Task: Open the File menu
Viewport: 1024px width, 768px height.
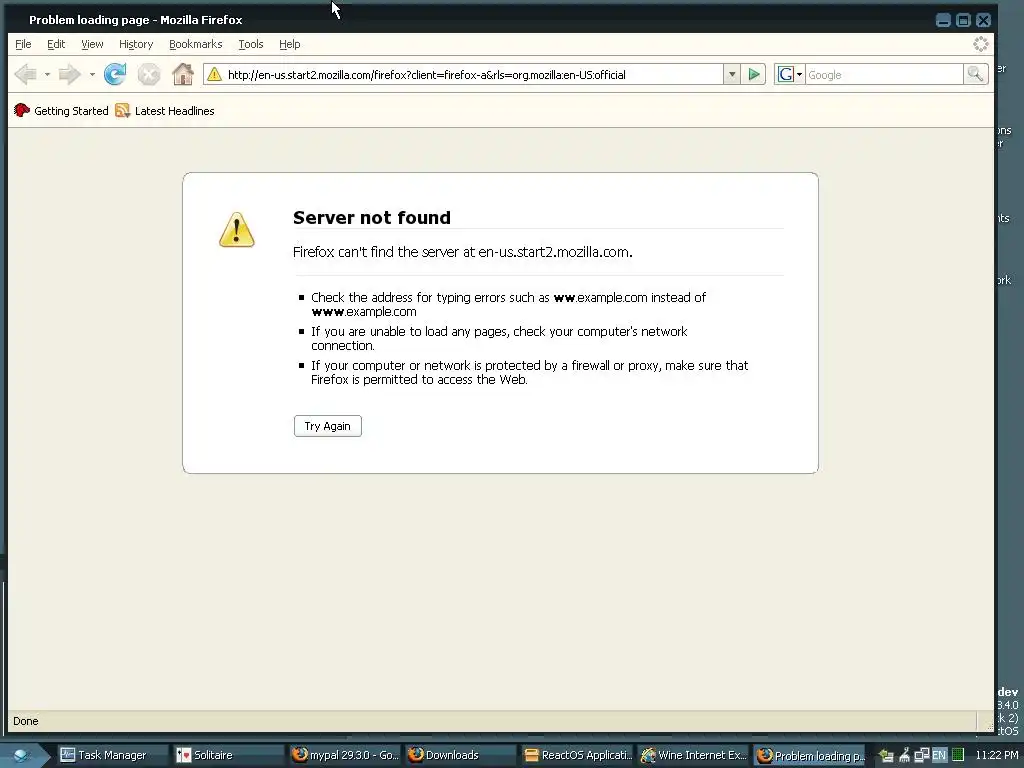Action: coord(23,44)
